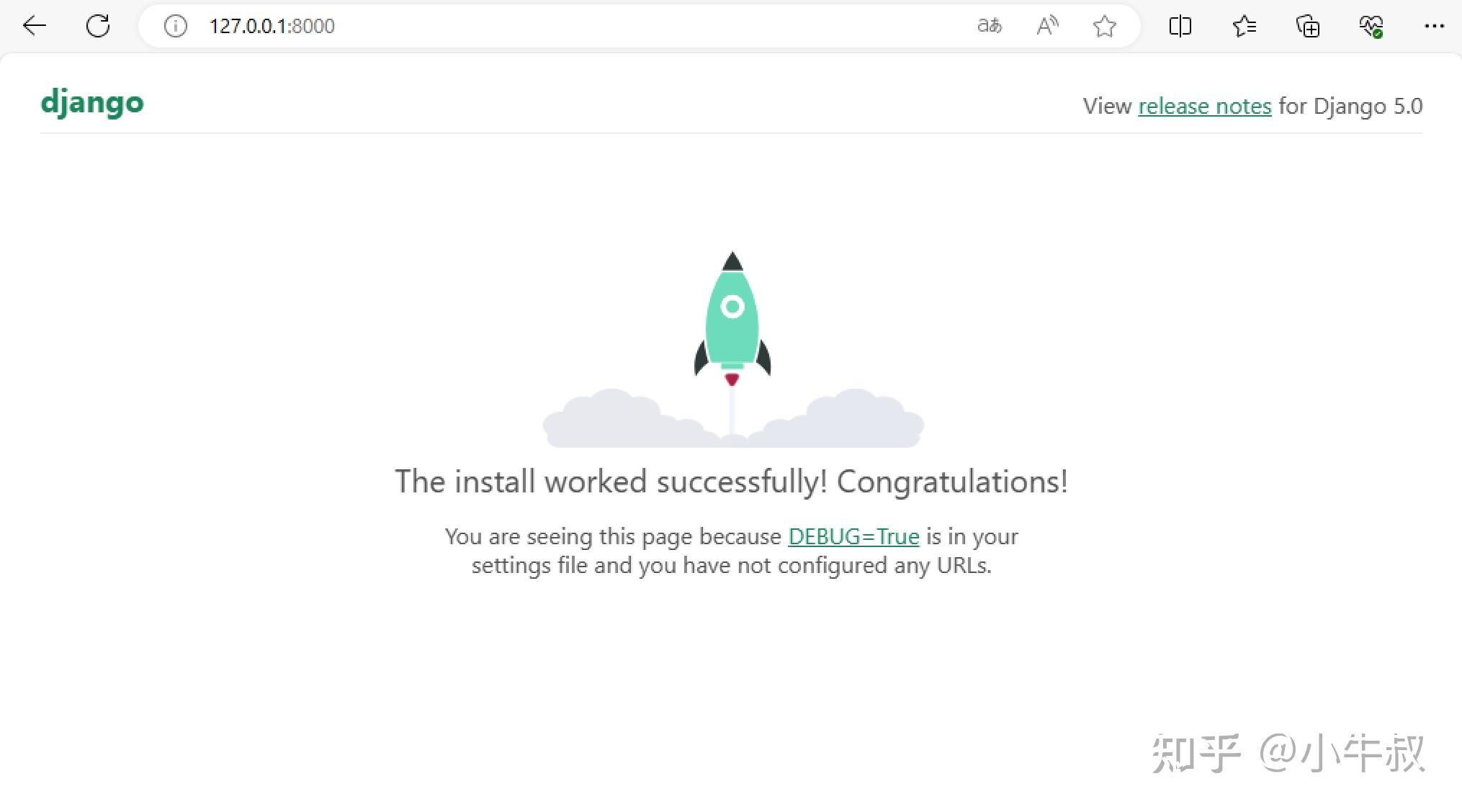
Task: Open the Favorites list
Action: coord(1244,26)
